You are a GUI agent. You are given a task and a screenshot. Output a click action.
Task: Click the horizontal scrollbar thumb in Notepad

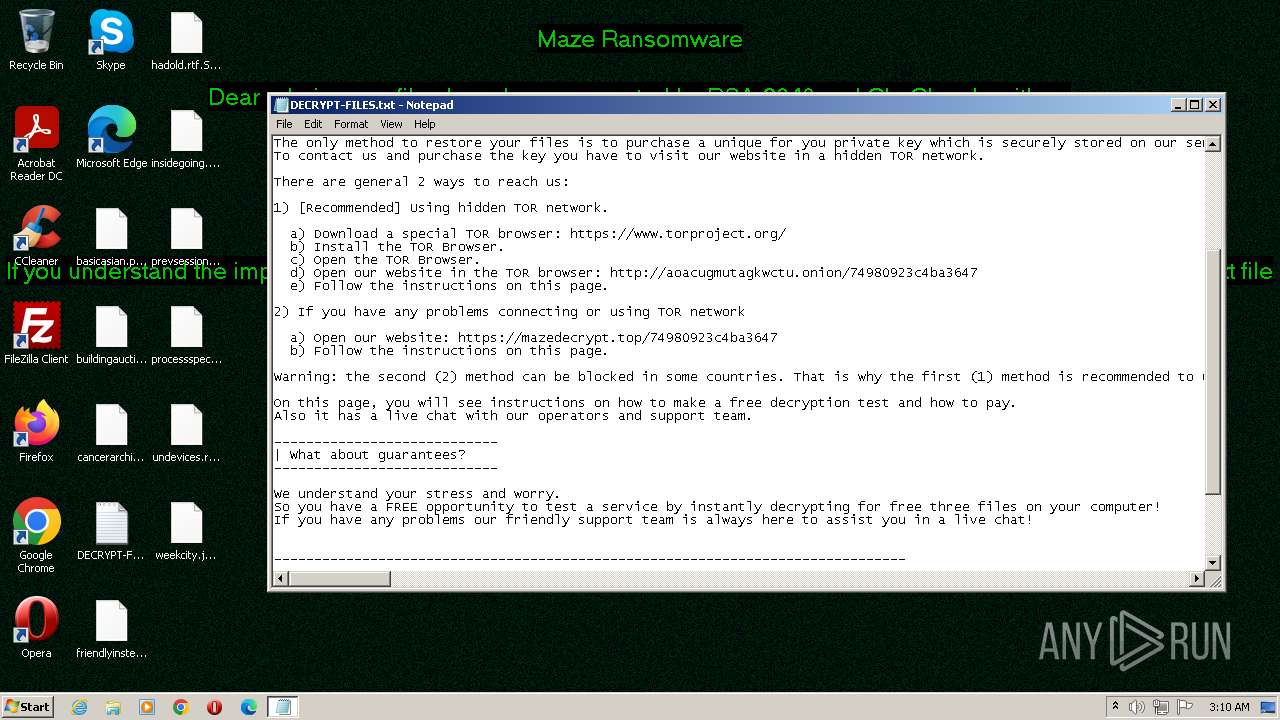340,578
